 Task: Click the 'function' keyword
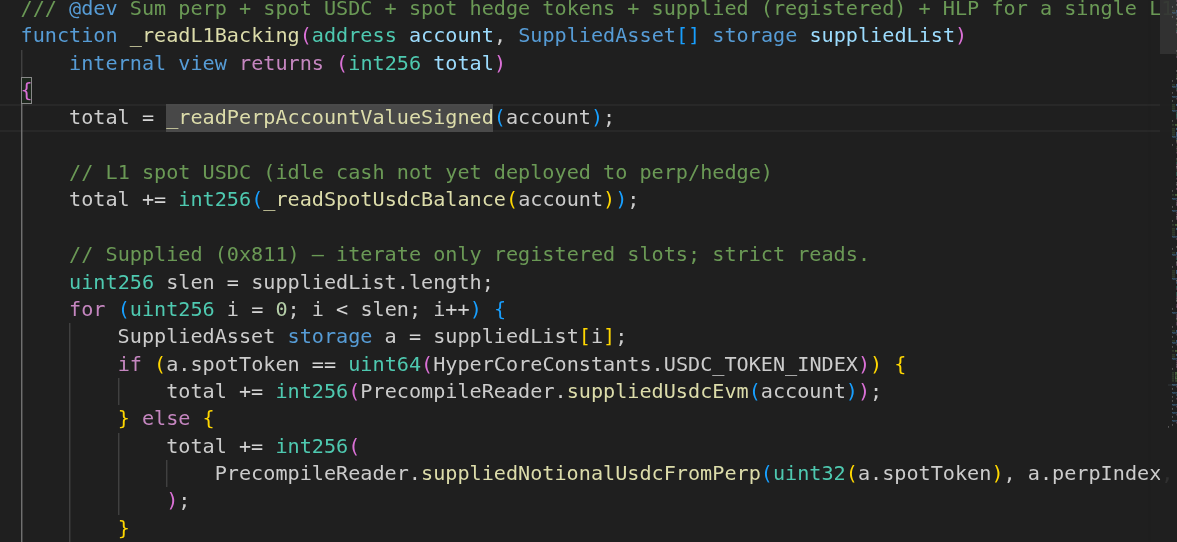coord(70,35)
